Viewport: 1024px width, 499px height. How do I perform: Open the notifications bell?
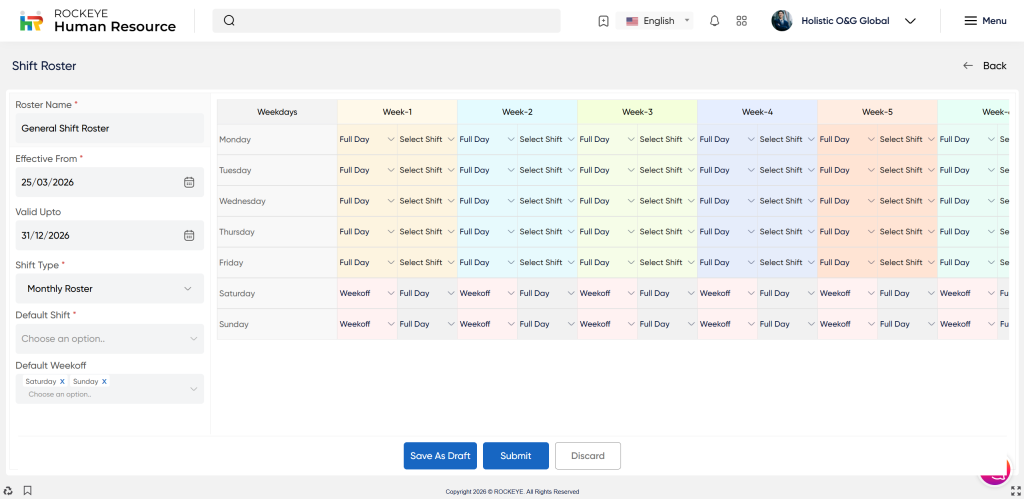(x=714, y=21)
